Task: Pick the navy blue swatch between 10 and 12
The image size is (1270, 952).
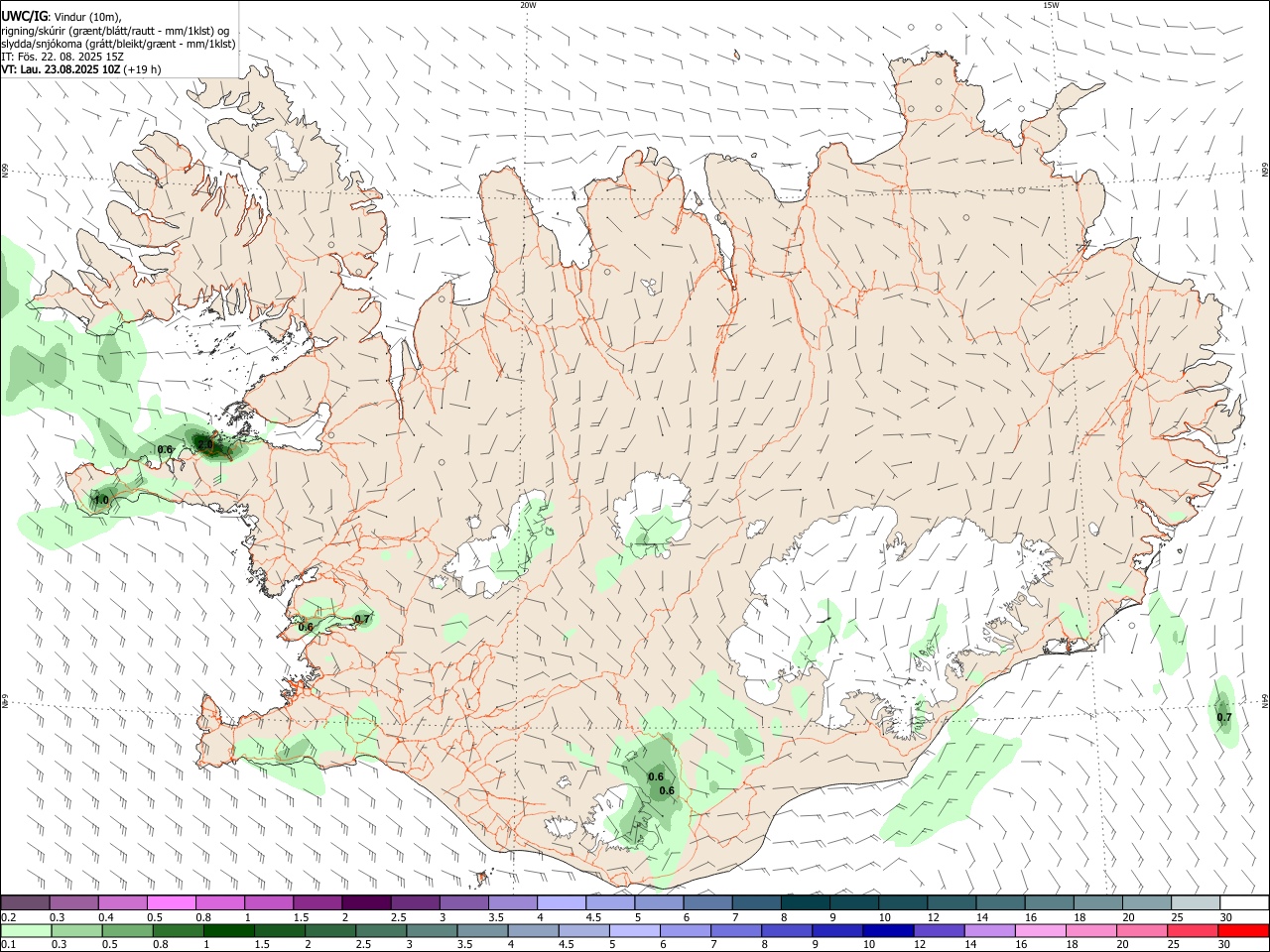Action: pyautogui.click(x=887, y=931)
